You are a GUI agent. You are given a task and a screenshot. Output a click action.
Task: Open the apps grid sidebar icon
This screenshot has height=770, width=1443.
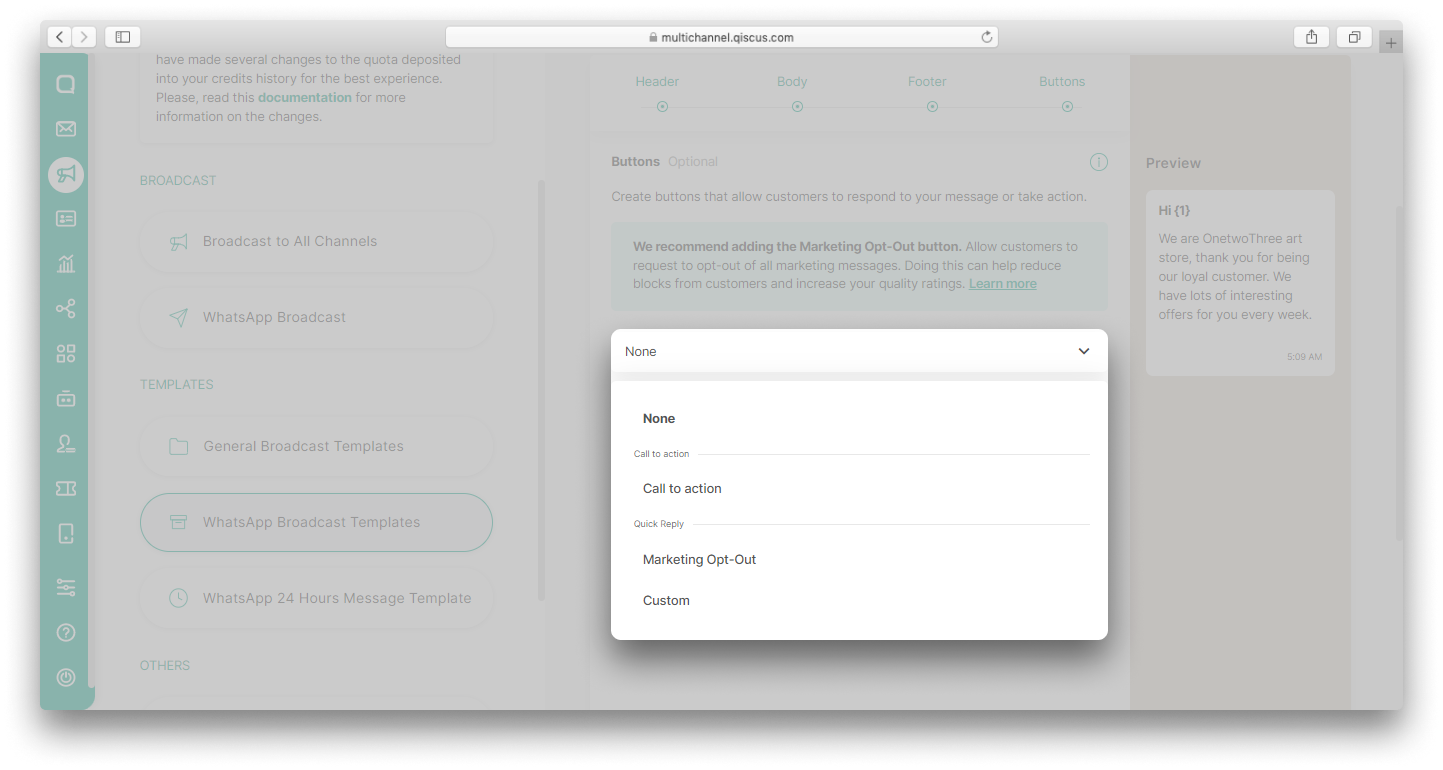66,353
